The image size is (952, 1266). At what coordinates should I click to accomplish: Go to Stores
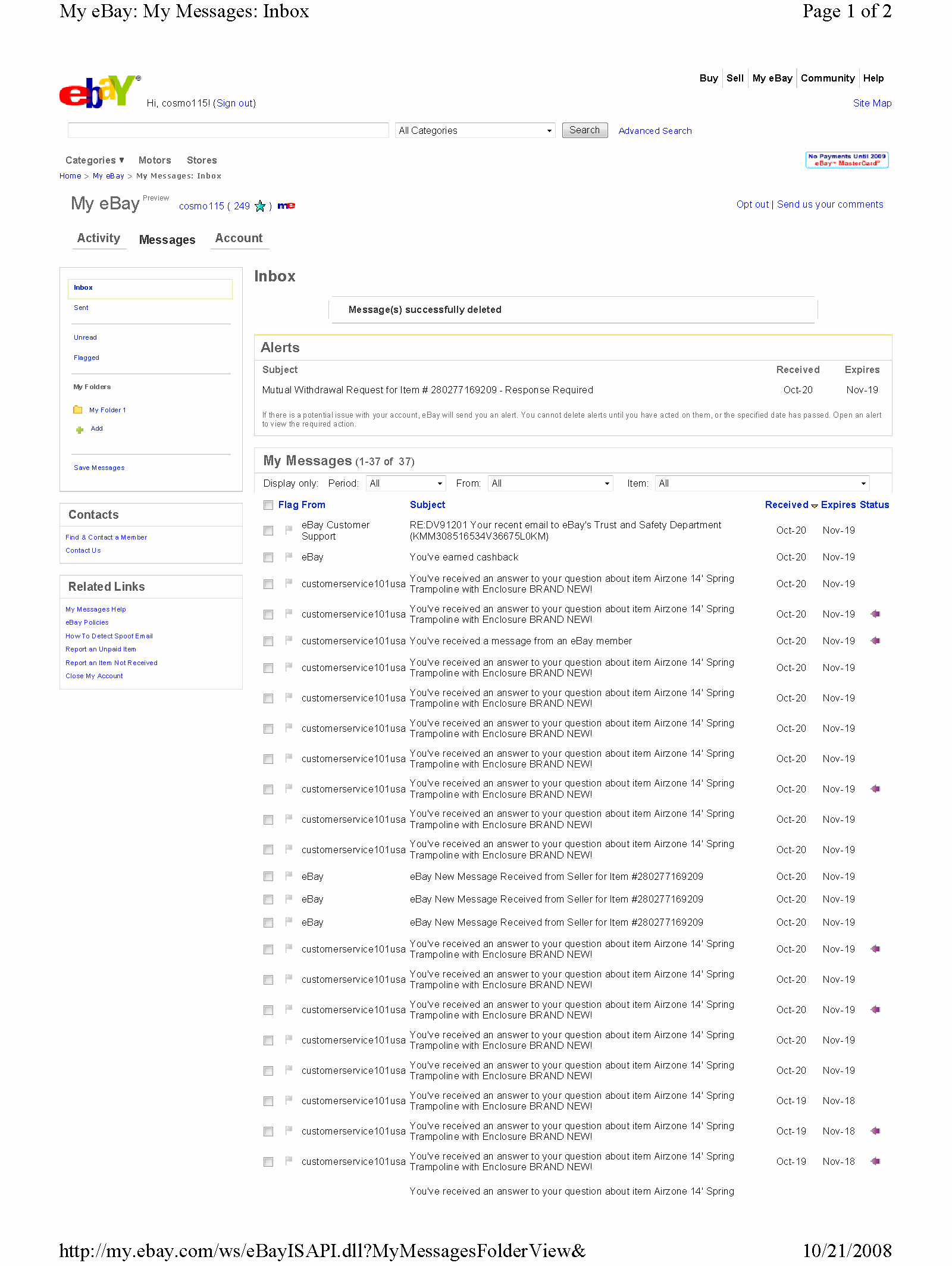202,160
